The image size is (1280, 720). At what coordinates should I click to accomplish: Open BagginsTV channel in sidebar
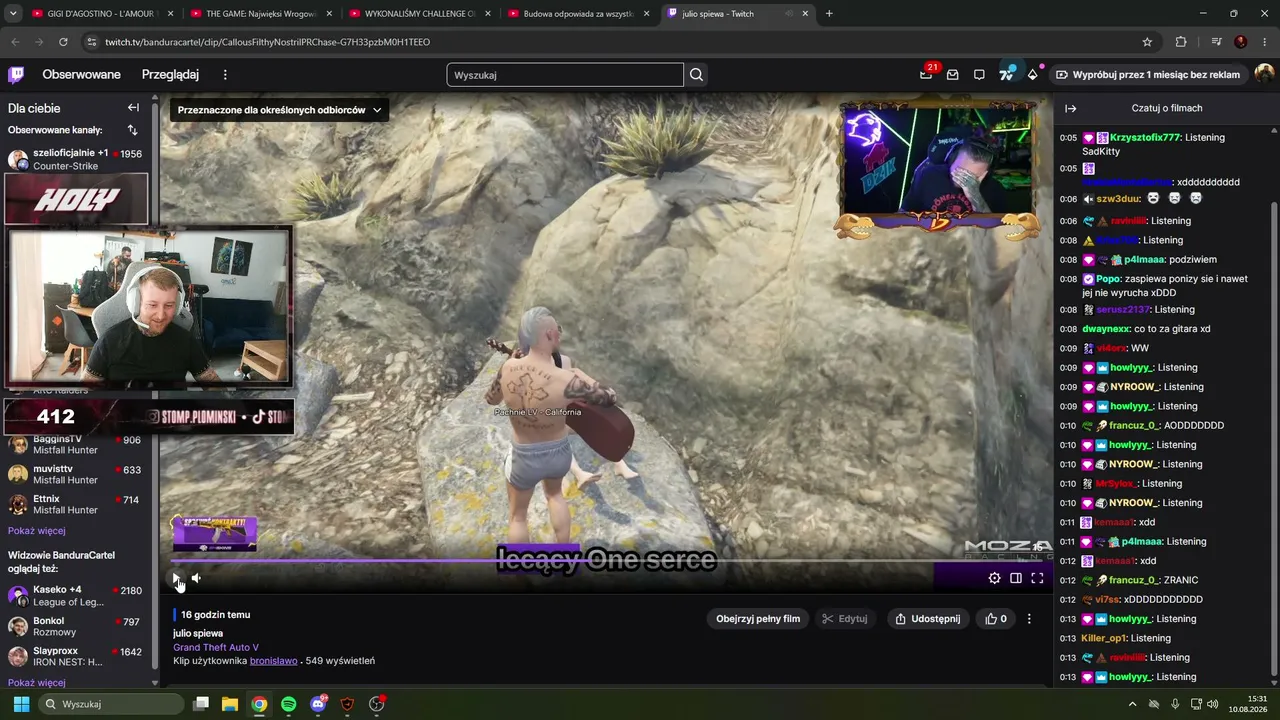[75, 445]
